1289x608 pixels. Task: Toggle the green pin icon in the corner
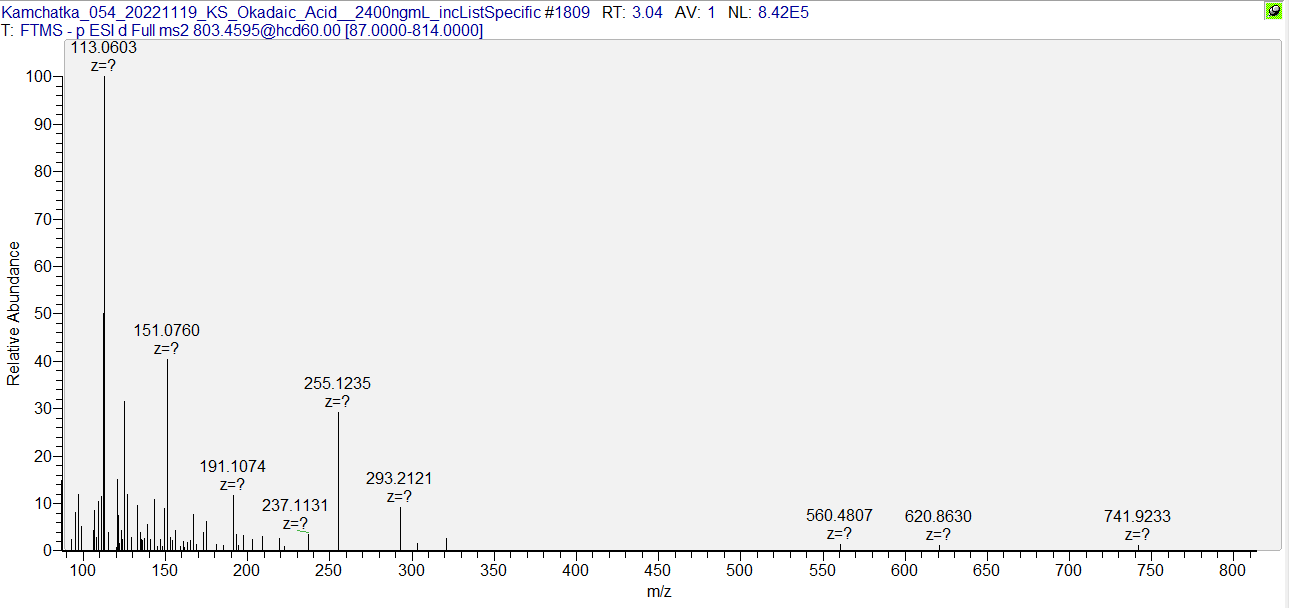pos(1273,11)
